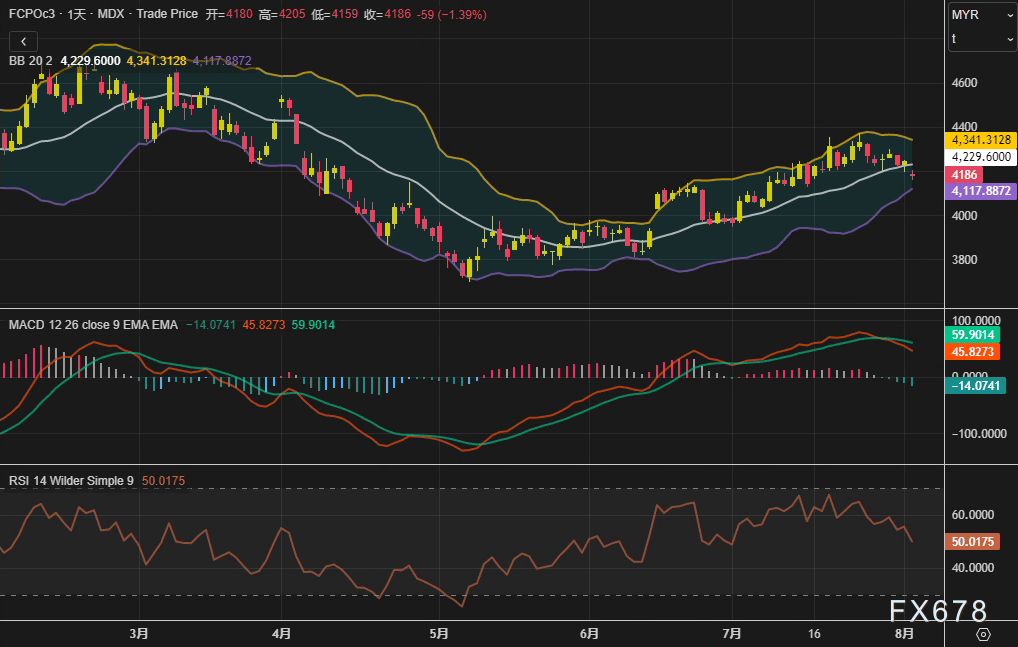The width and height of the screenshot is (1018, 647).
Task: Expand the 't' unit dropdown
Action: pyautogui.click(x=982, y=39)
